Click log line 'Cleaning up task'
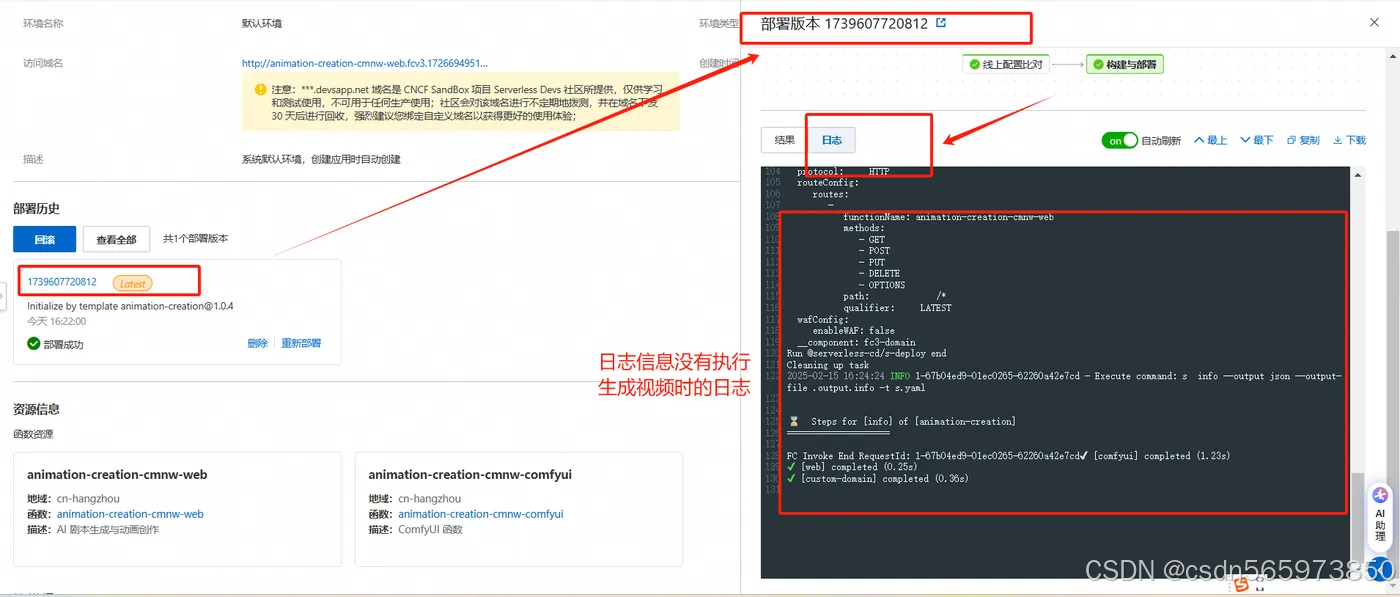Image resolution: width=1400 pixels, height=597 pixels. coord(828,365)
